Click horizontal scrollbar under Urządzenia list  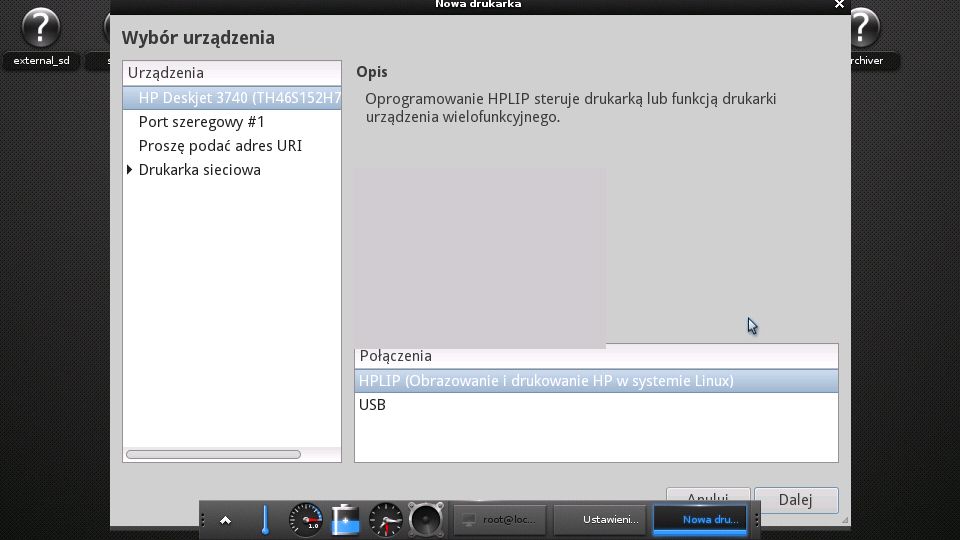click(x=213, y=454)
